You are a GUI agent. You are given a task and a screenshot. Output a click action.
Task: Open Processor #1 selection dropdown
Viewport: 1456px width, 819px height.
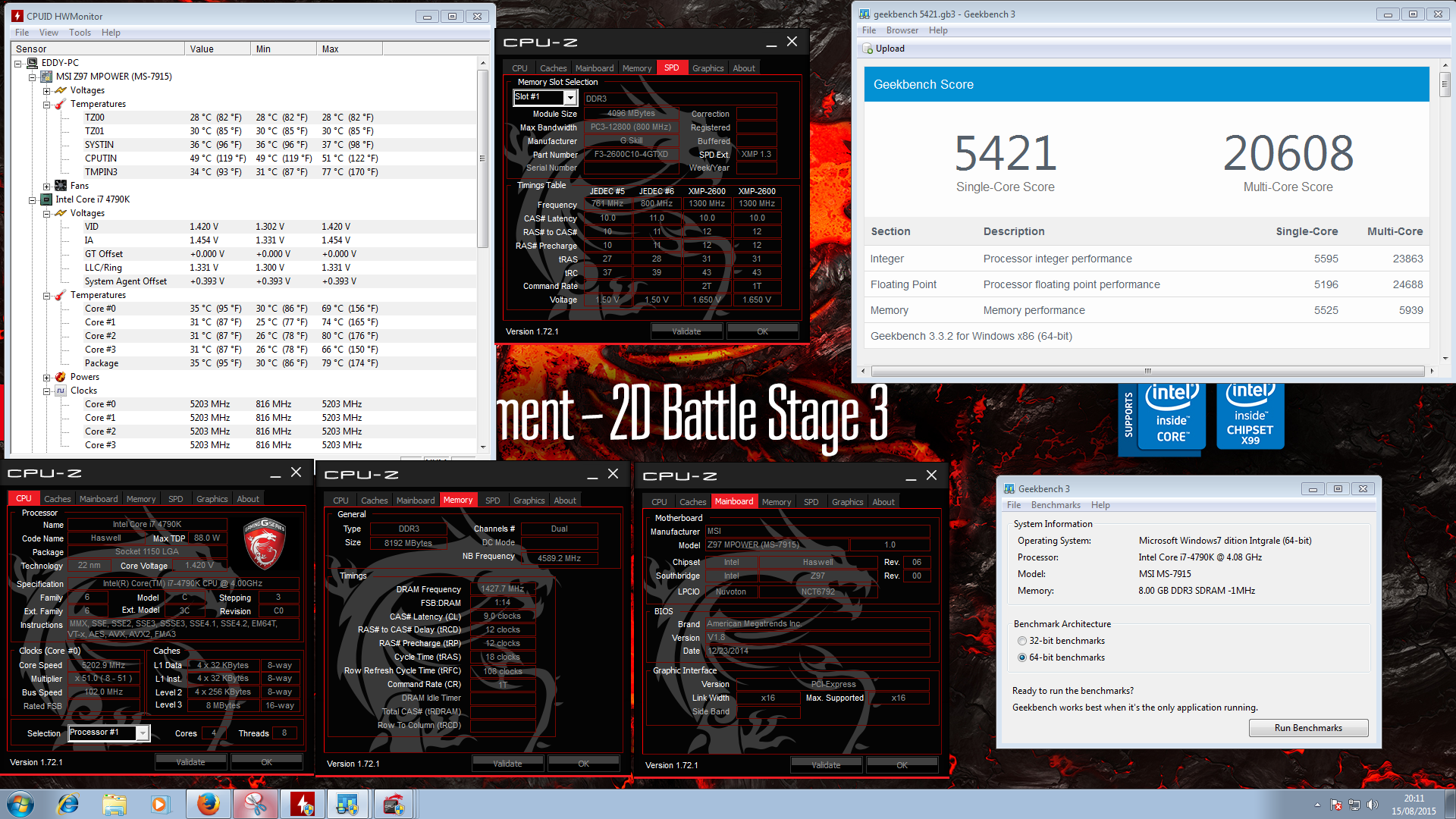coord(142,733)
